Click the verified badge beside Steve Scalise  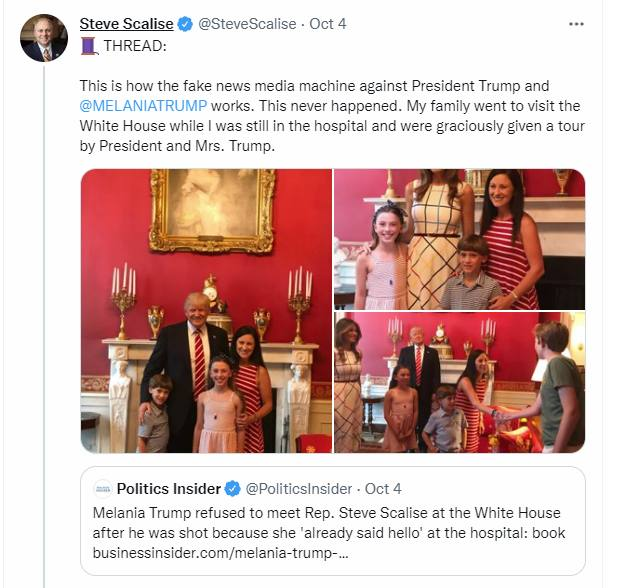click(187, 24)
